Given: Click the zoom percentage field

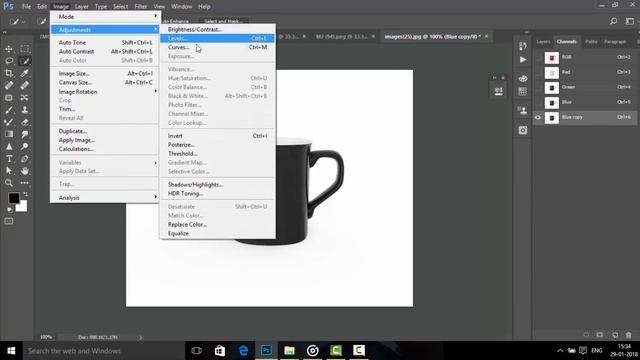Looking at the screenshot, I should coord(46,337).
